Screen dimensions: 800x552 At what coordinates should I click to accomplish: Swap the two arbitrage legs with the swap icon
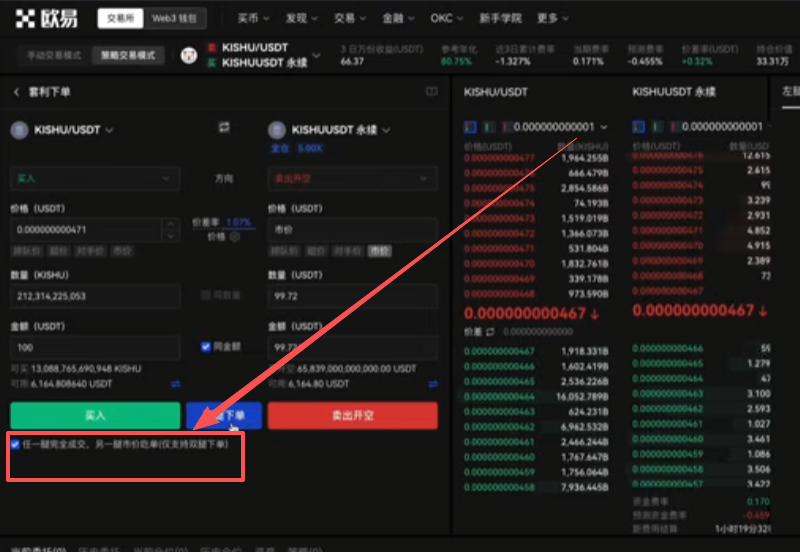[224, 127]
